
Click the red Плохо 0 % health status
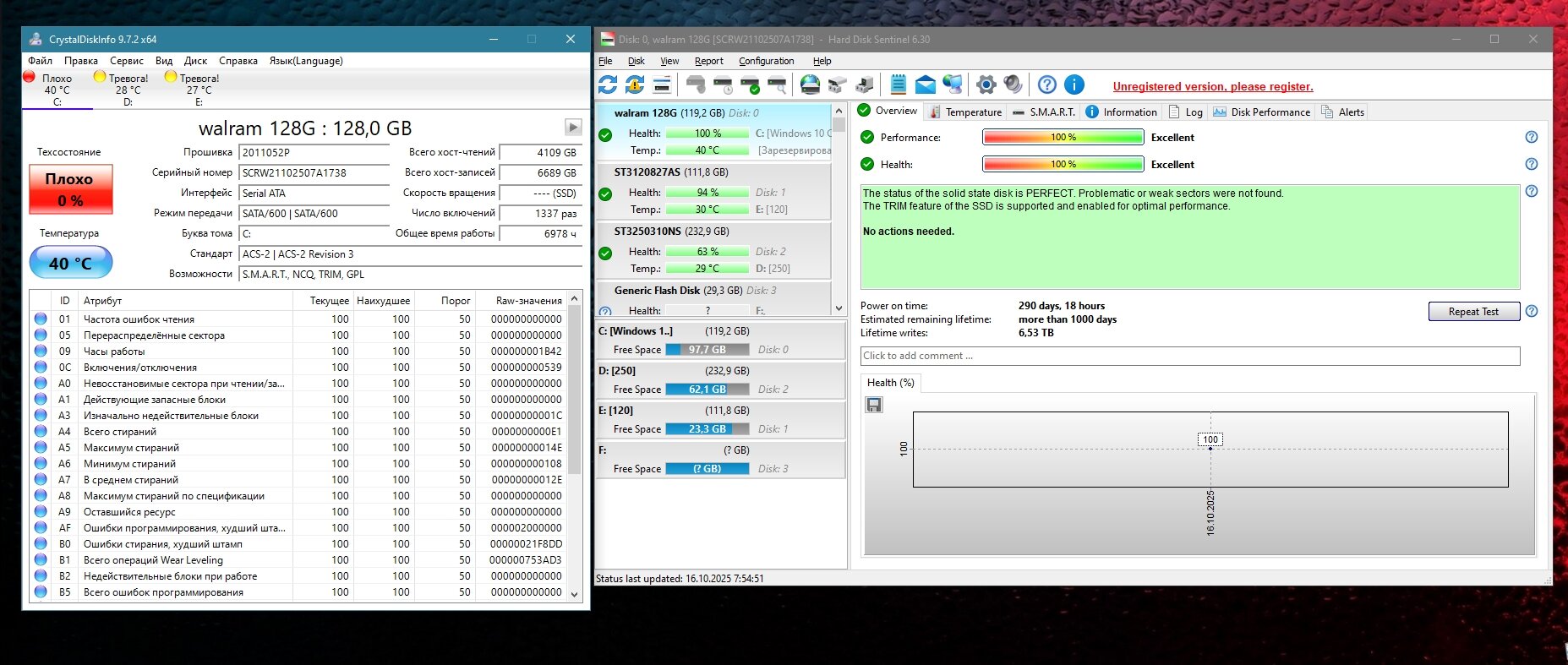pyautogui.click(x=70, y=189)
